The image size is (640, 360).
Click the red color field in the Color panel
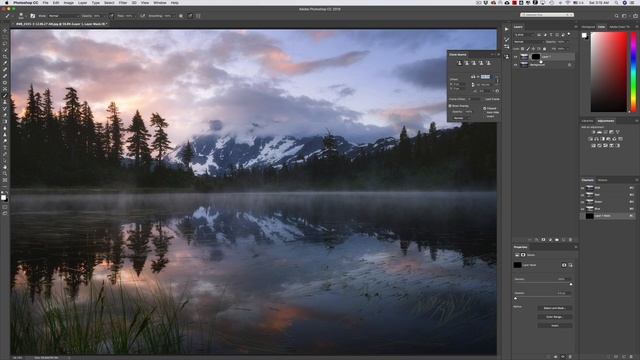609,71
